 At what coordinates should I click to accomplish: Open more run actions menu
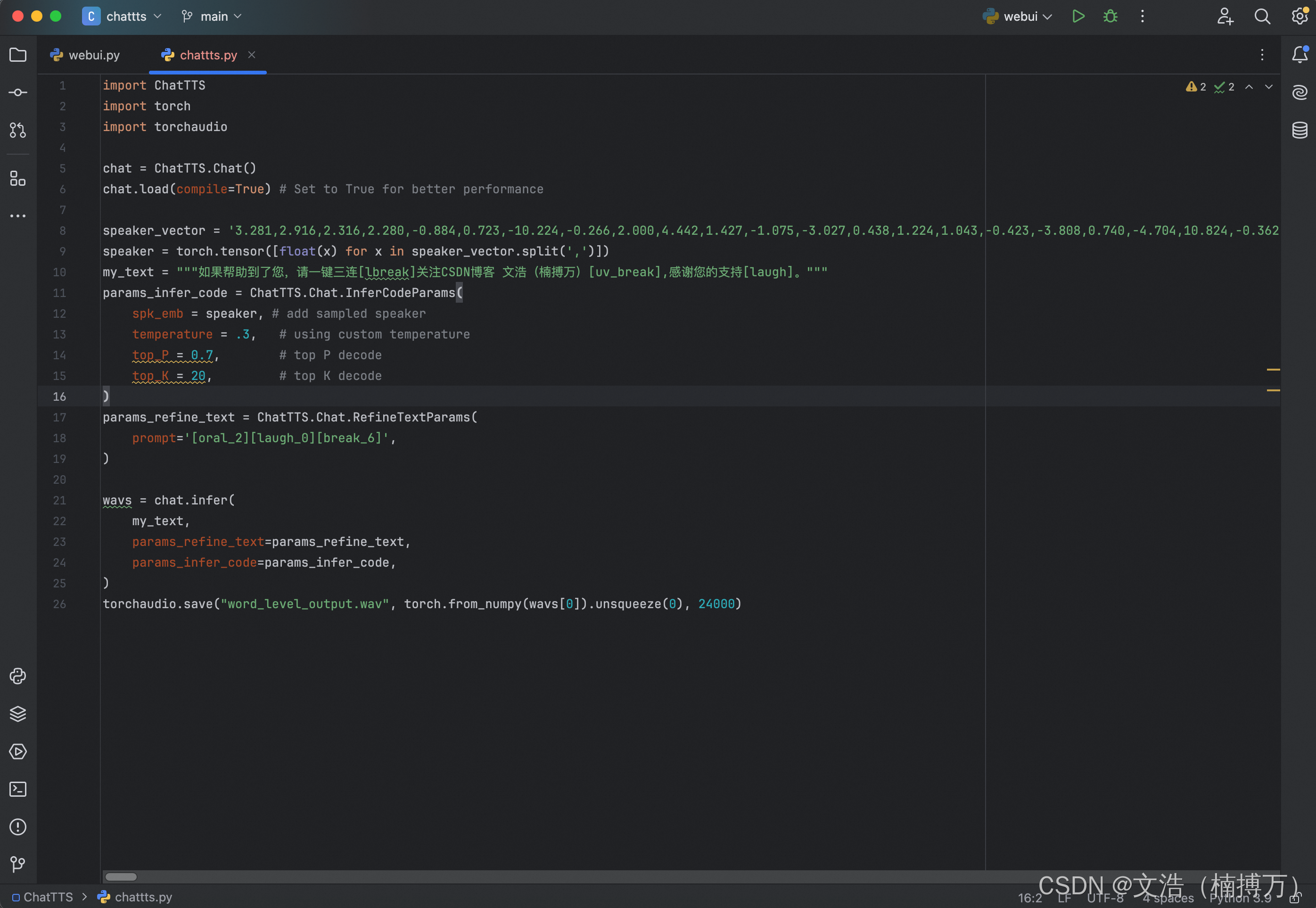click(1142, 16)
